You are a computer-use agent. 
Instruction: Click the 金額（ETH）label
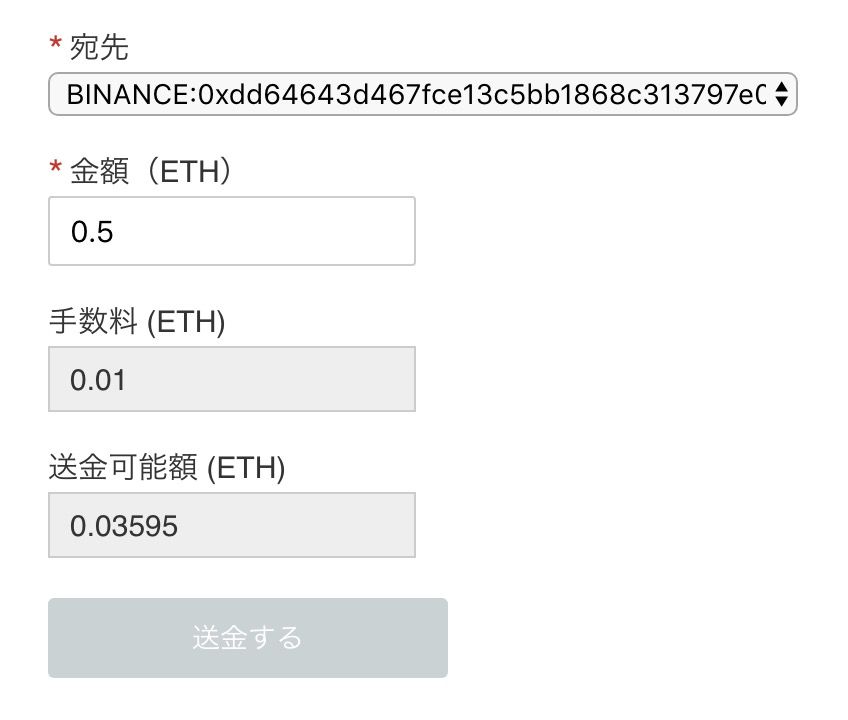click(151, 172)
